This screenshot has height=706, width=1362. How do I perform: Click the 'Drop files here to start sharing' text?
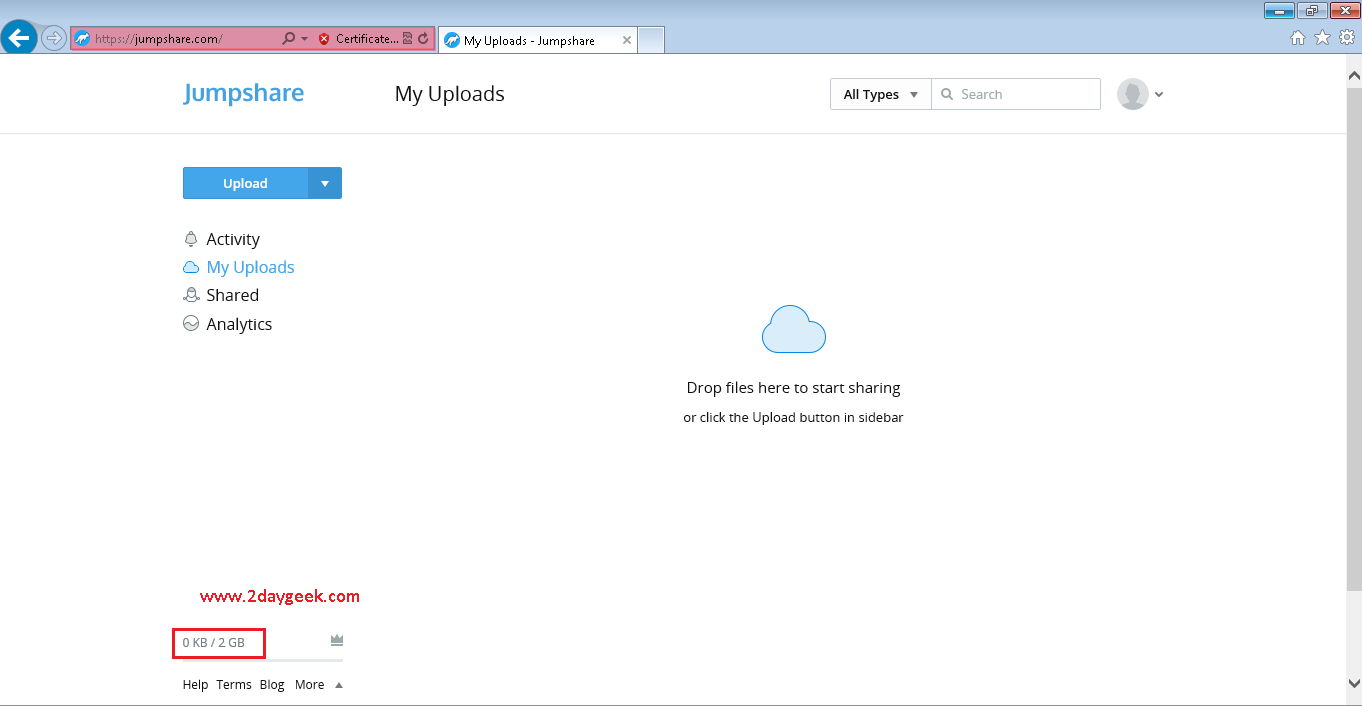pos(793,387)
